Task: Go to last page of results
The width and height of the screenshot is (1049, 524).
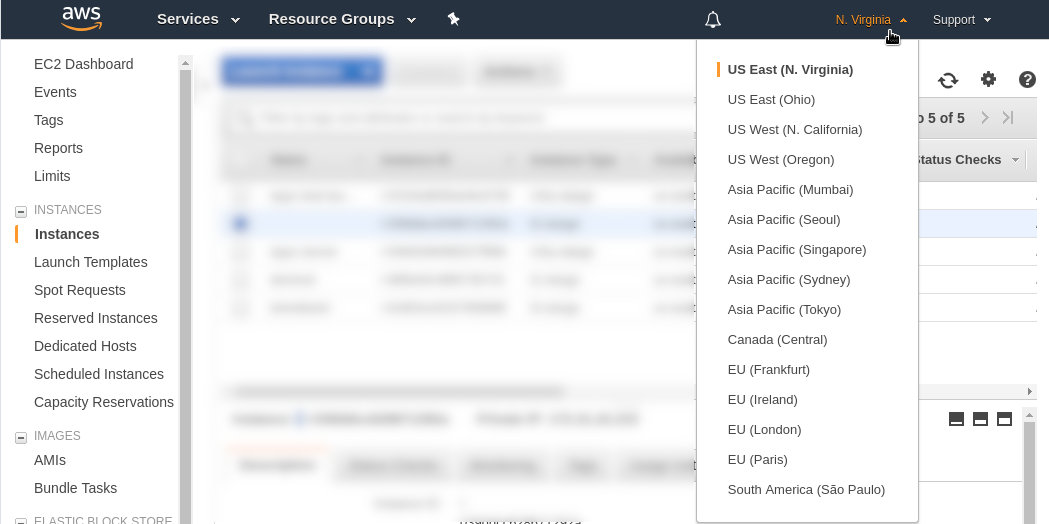Action: click(1008, 118)
